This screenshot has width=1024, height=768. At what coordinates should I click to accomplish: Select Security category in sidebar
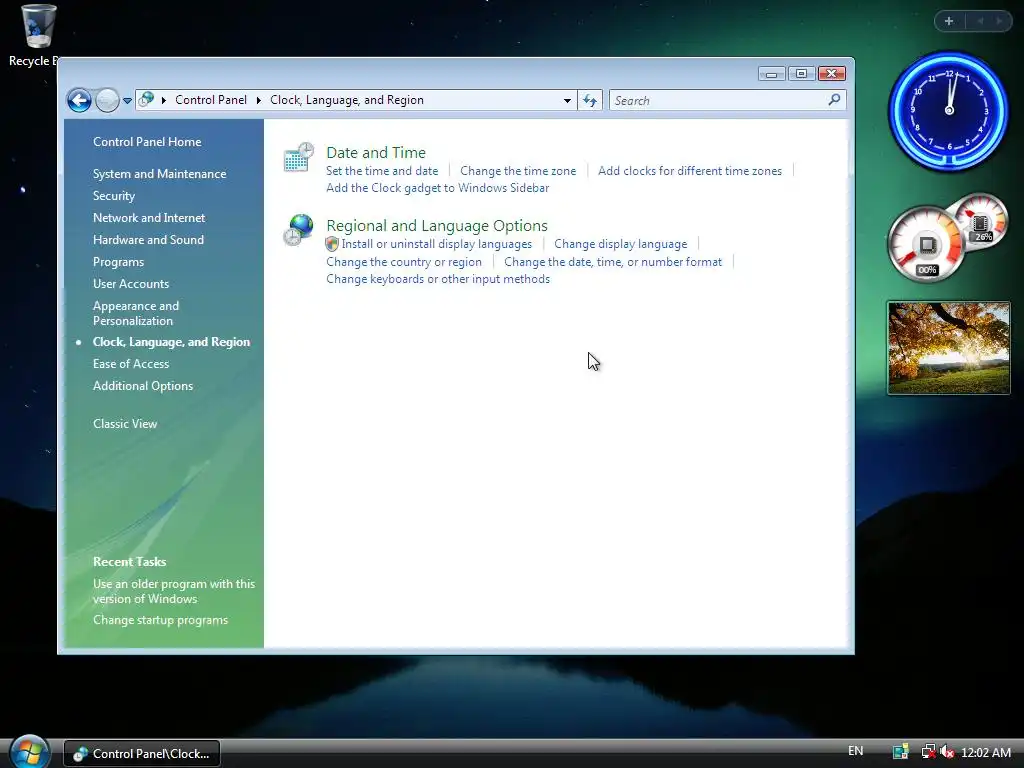click(114, 196)
